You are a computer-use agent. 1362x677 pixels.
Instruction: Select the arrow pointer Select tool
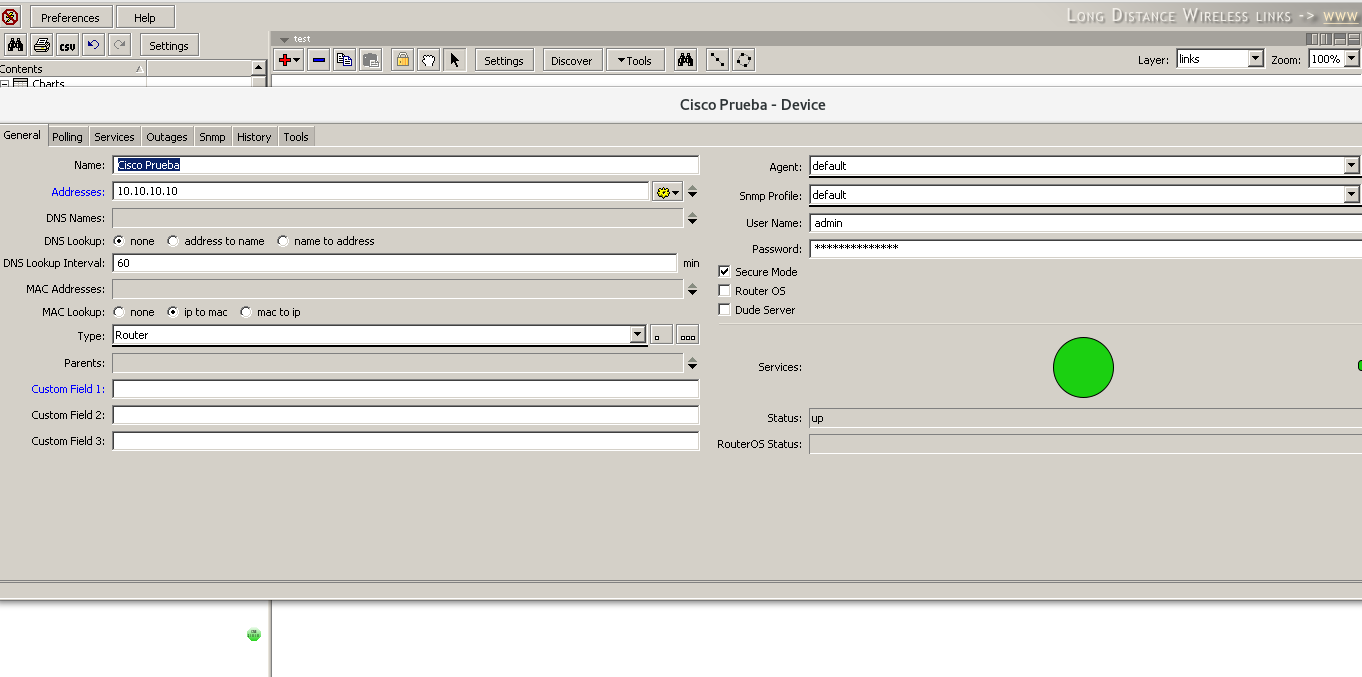click(x=454, y=60)
